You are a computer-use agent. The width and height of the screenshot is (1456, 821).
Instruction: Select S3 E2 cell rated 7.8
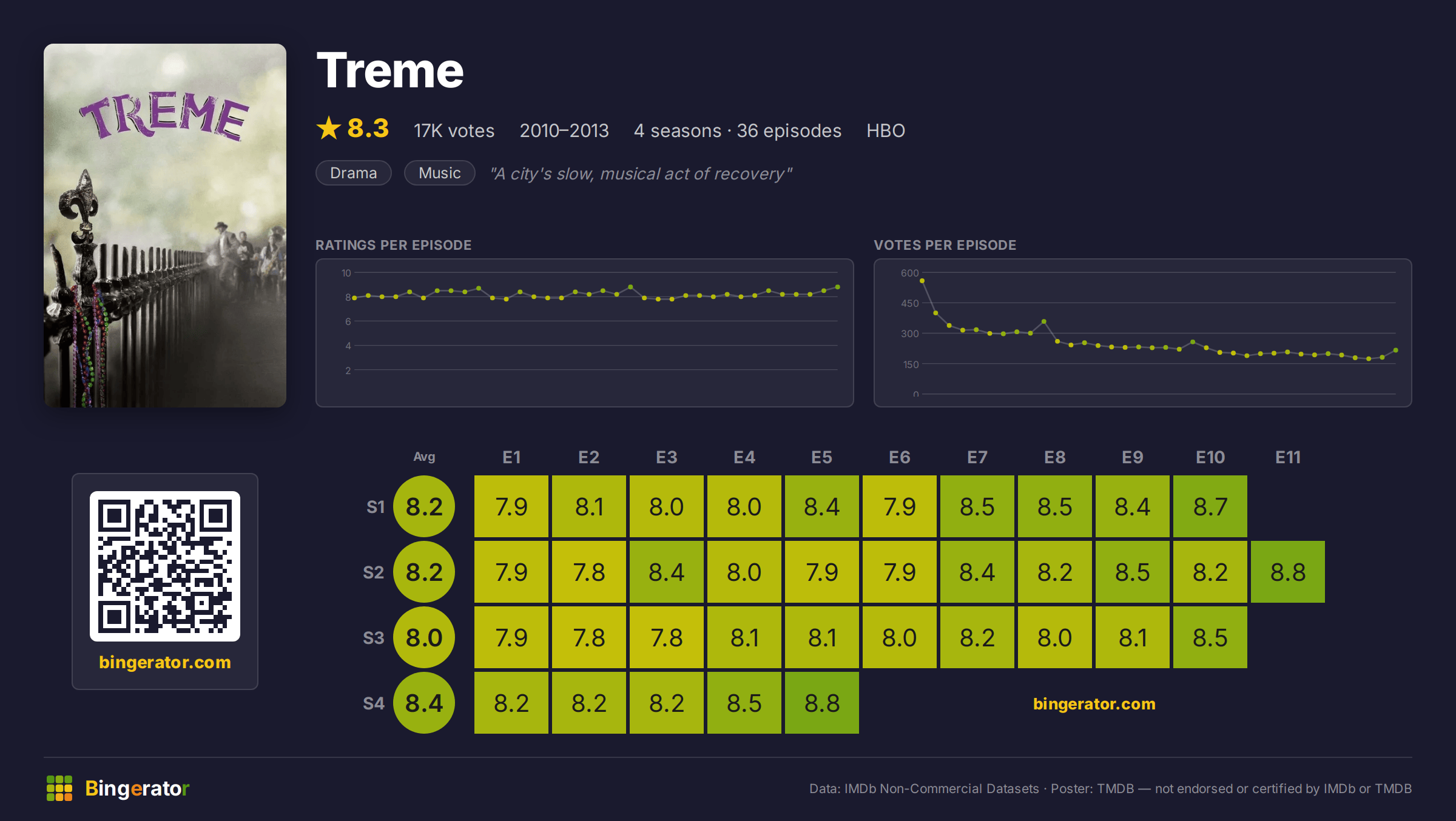589,637
